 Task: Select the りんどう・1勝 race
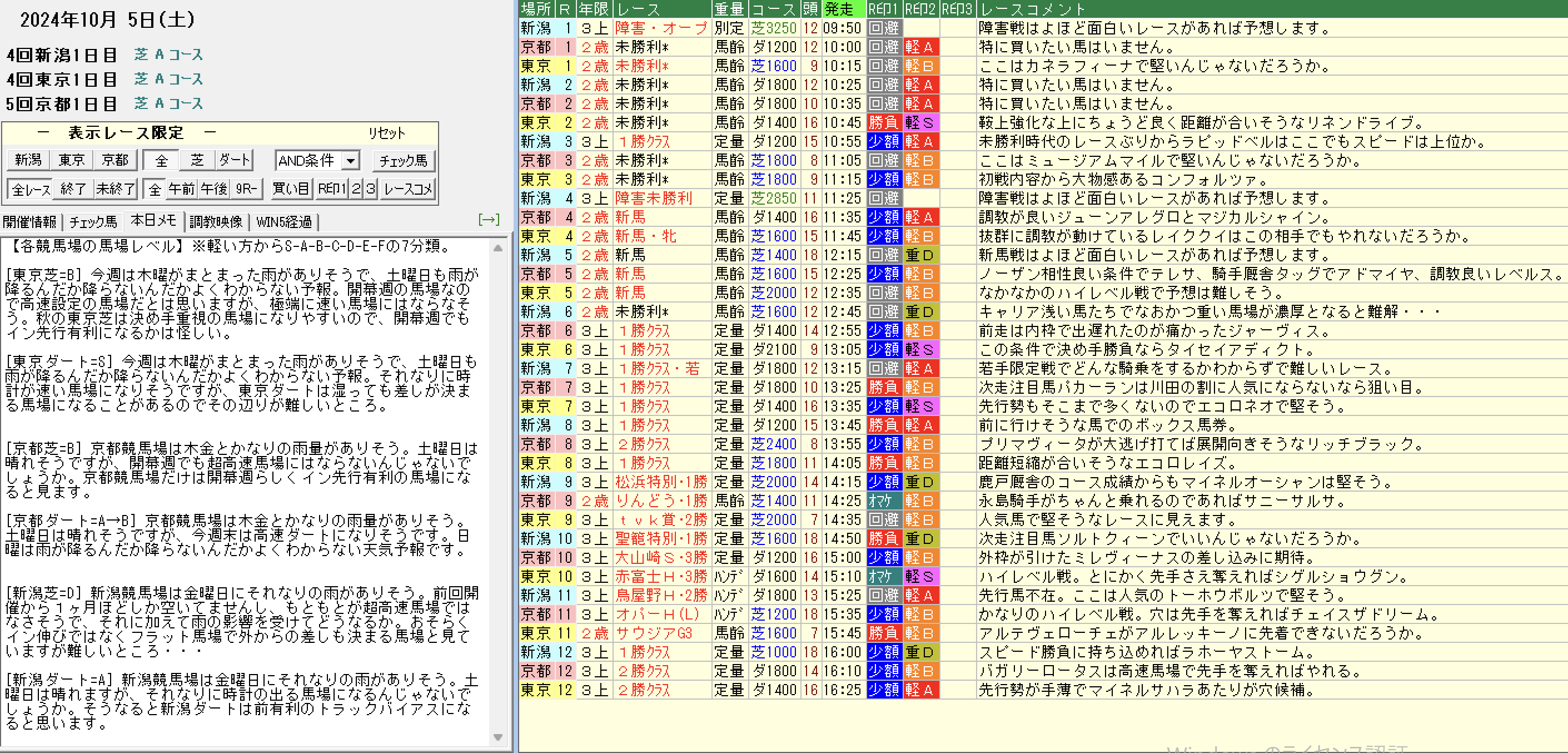click(x=661, y=501)
